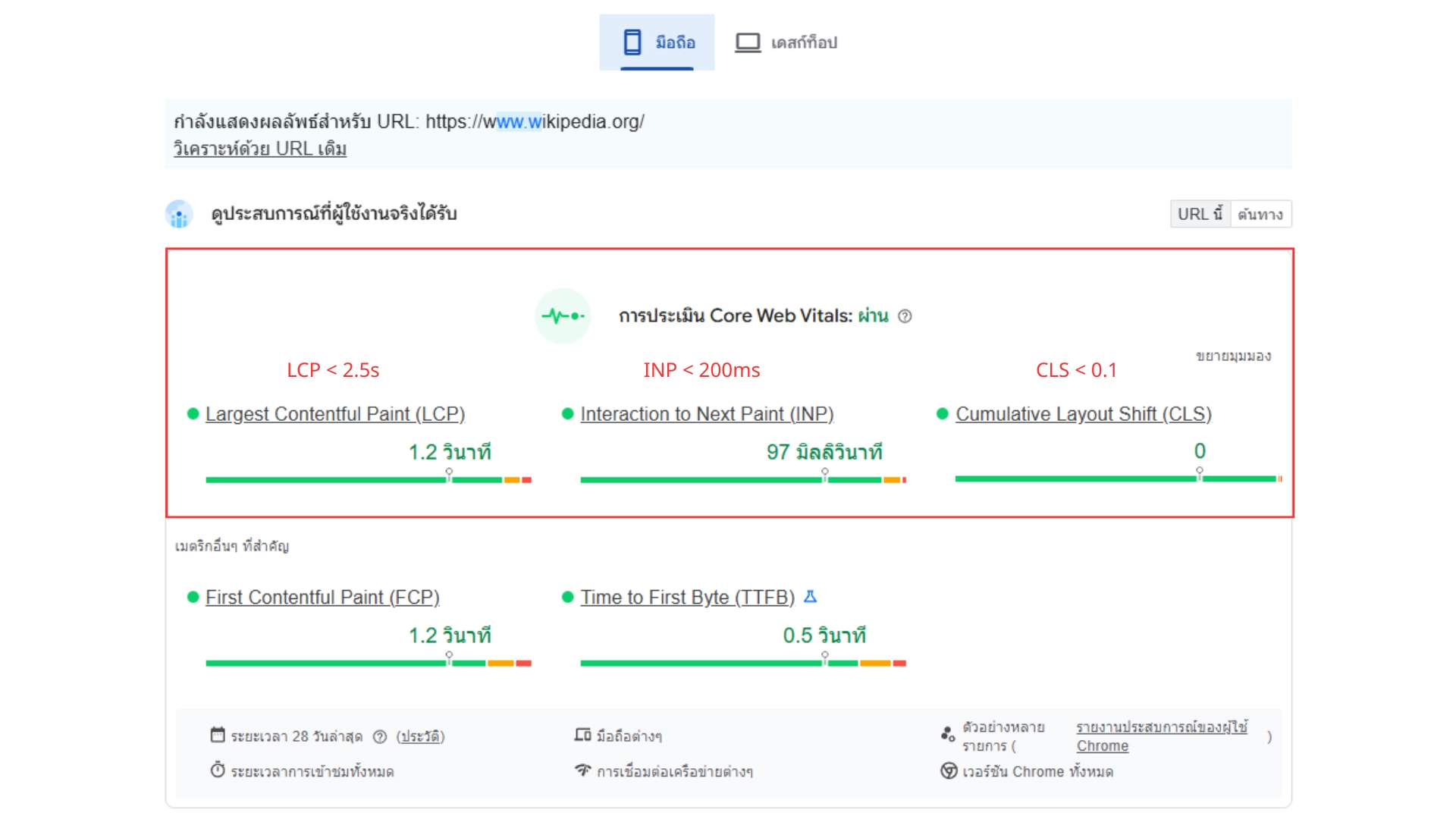Click the blue real-user experience chart icon

point(179,214)
